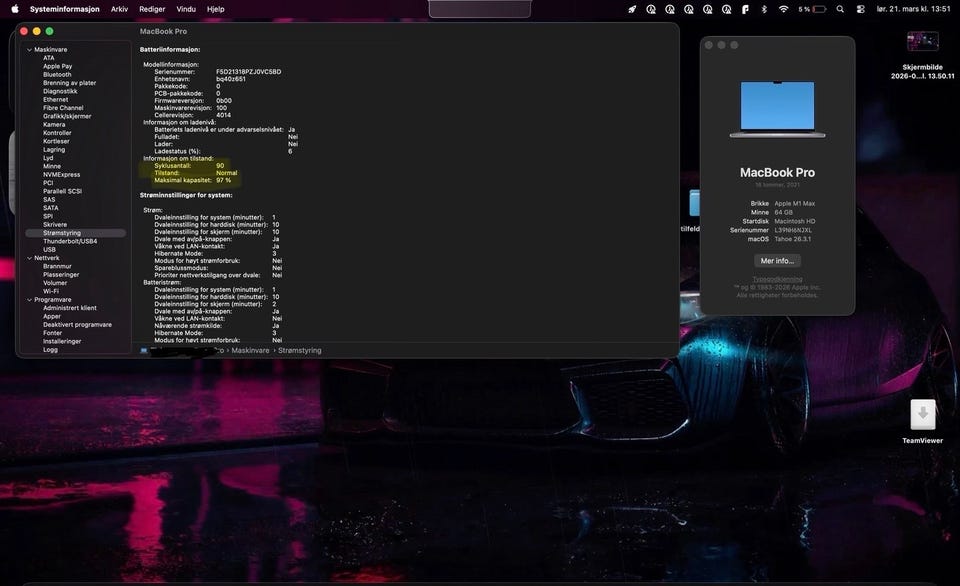Click the 5 % battery indicator

[x=812, y=9]
